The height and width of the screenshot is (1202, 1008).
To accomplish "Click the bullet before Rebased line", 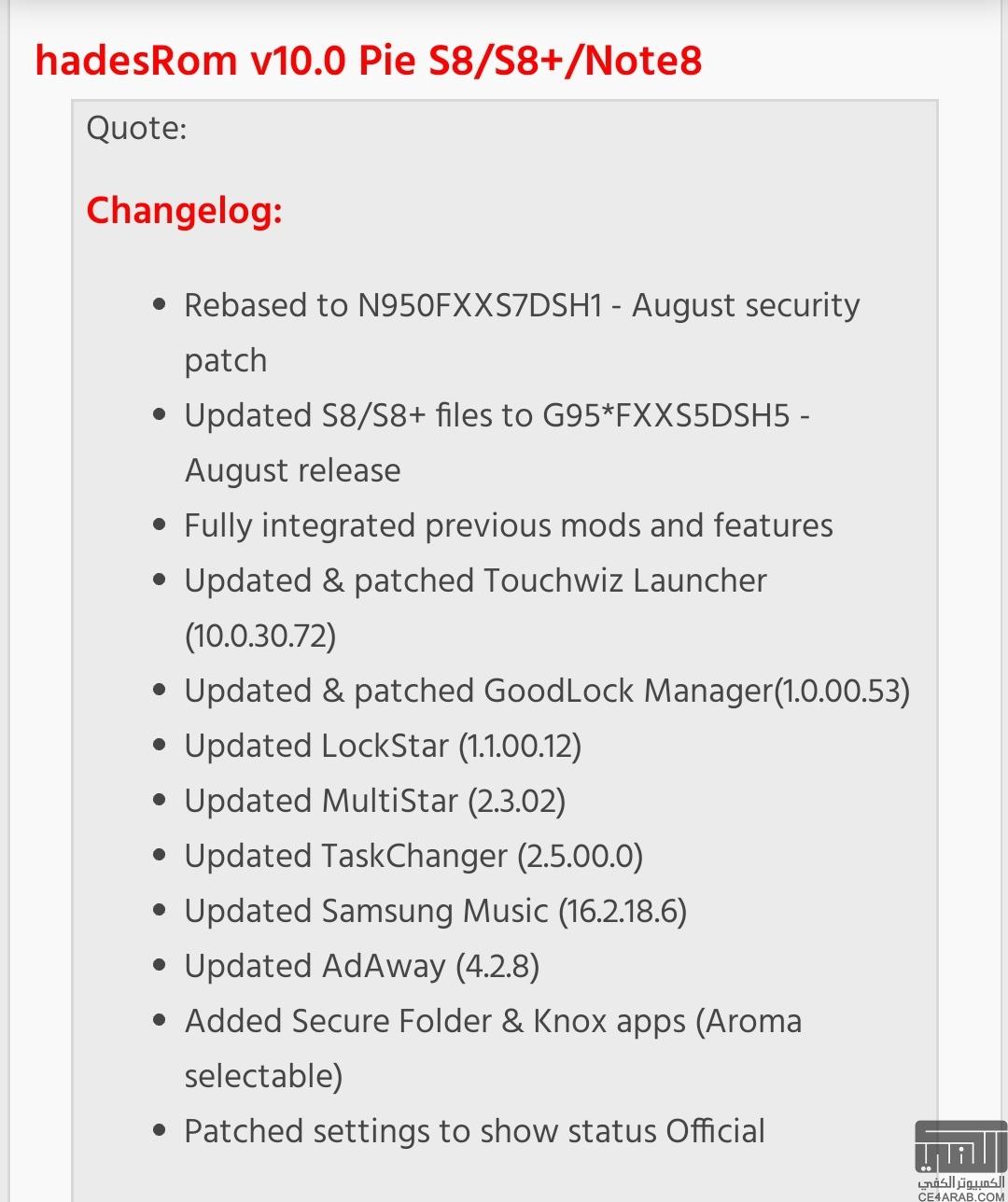I will tap(160, 304).
